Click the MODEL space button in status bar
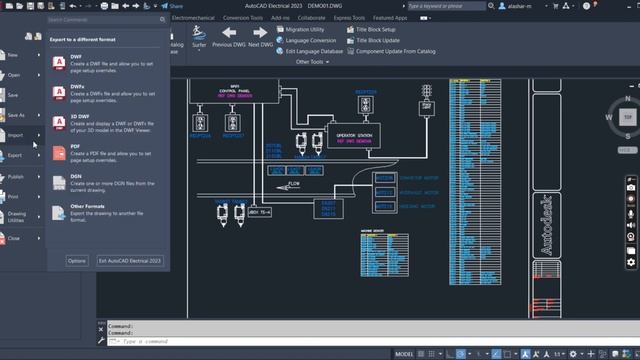 point(404,354)
